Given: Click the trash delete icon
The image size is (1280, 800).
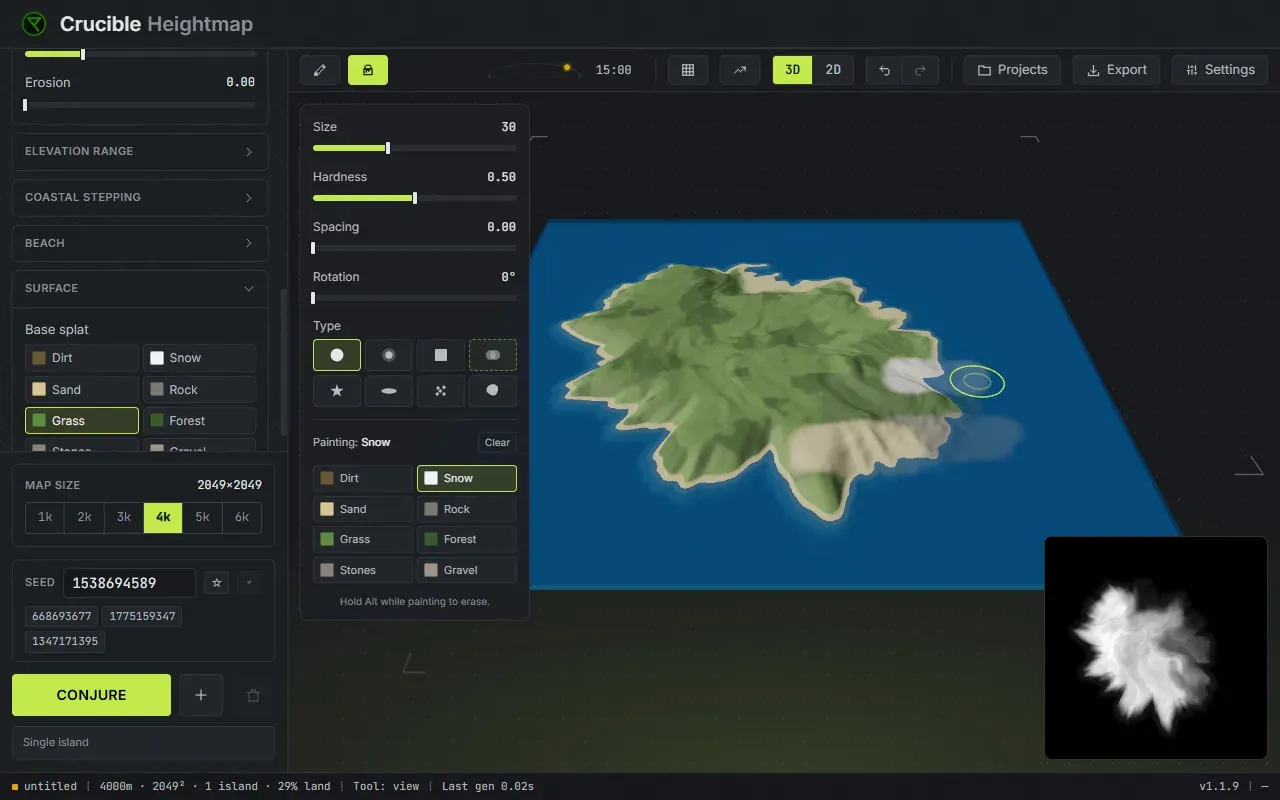Looking at the screenshot, I should [x=254, y=695].
